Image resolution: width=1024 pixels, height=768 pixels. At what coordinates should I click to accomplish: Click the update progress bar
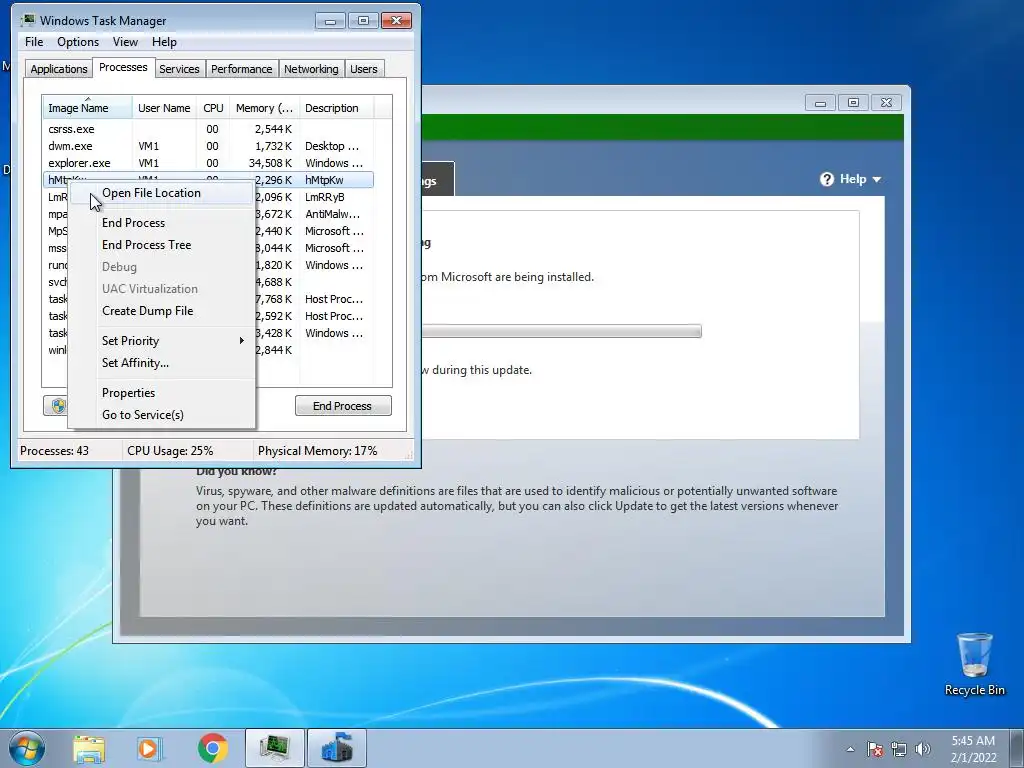[561, 331]
